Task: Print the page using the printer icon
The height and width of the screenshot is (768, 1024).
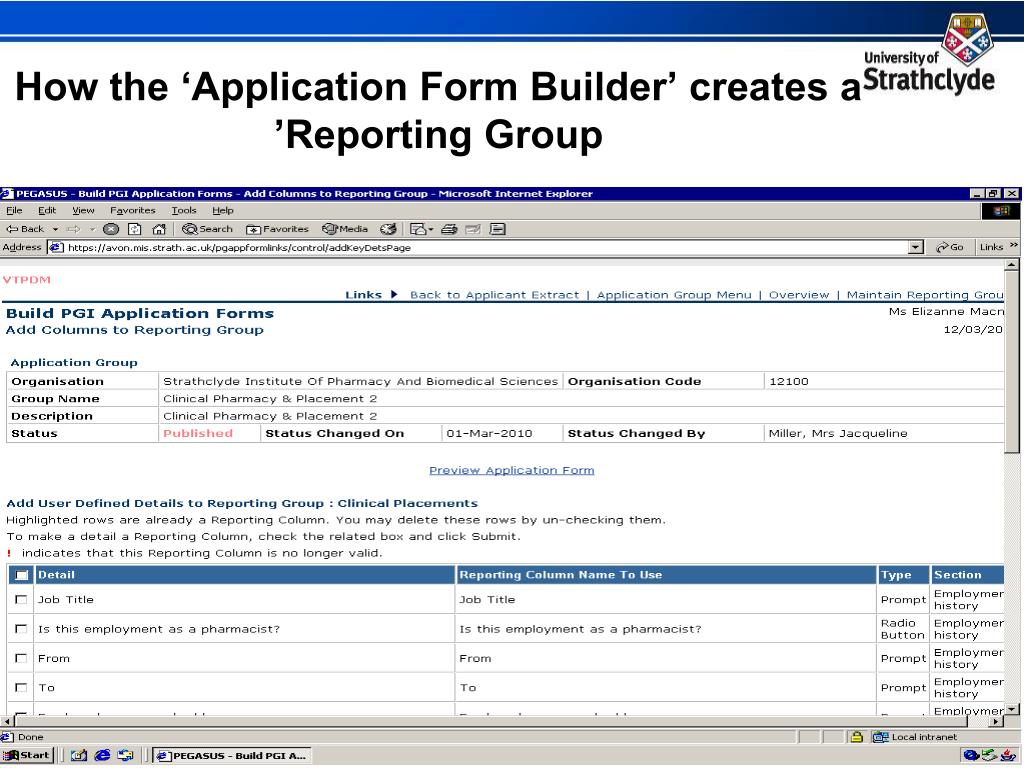Action: [x=449, y=229]
